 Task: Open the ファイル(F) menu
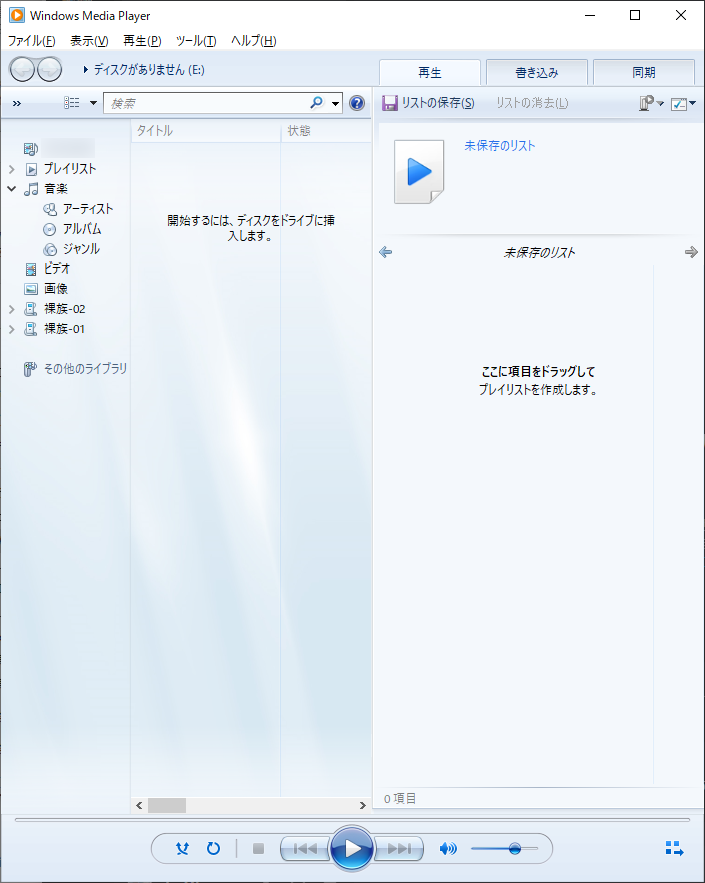coord(32,41)
